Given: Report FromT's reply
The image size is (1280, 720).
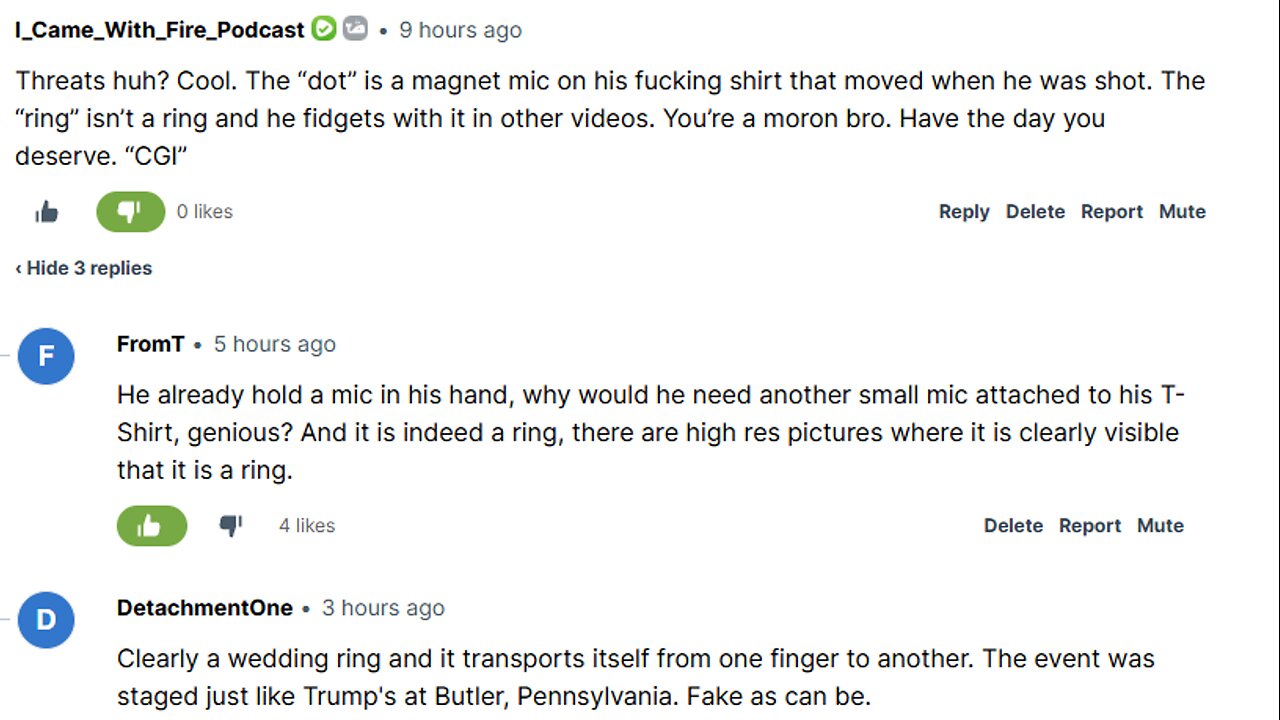Looking at the screenshot, I should tap(1090, 526).
